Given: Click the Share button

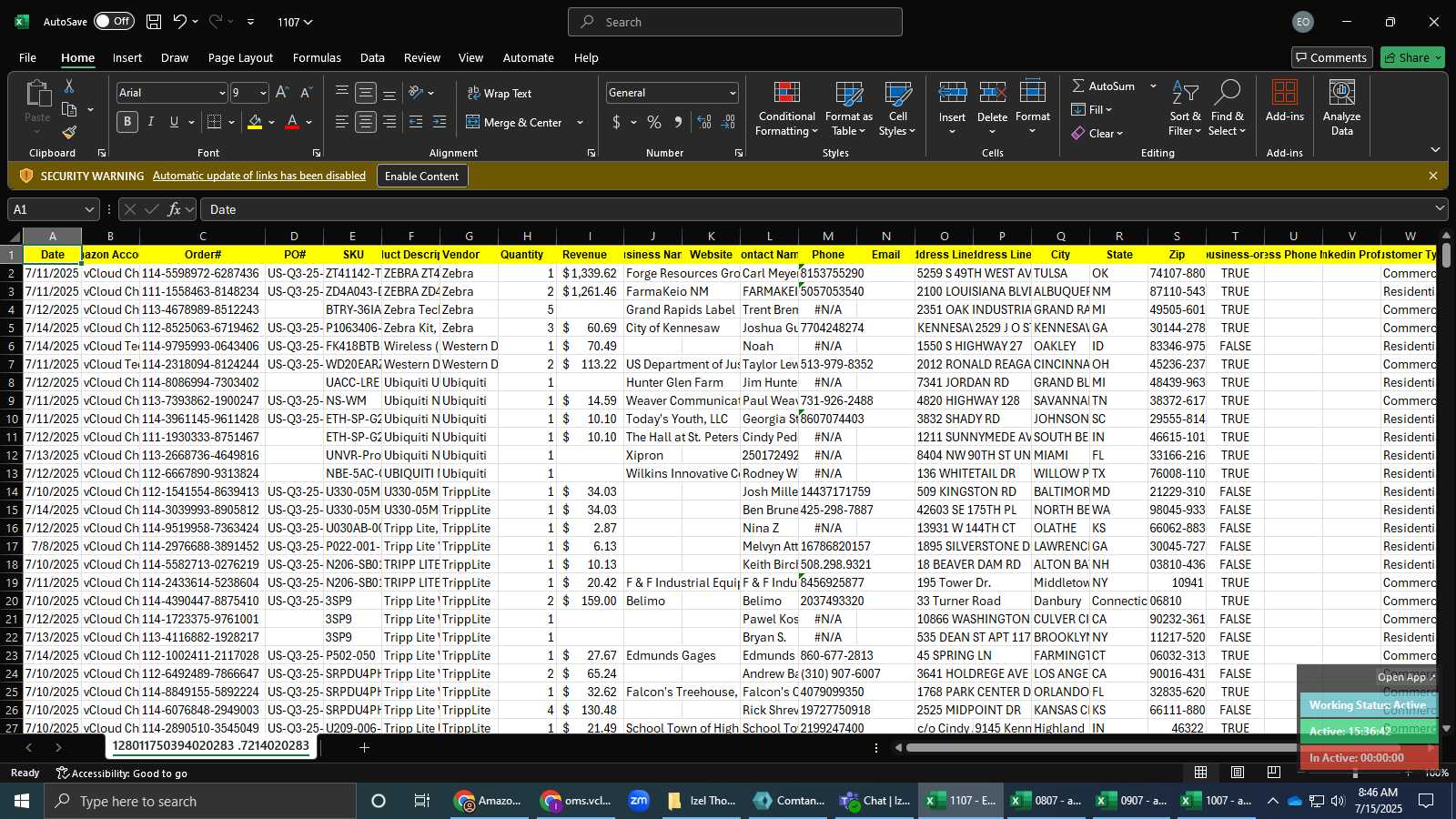Looking at the screenshot, I should coord(1411,57).
